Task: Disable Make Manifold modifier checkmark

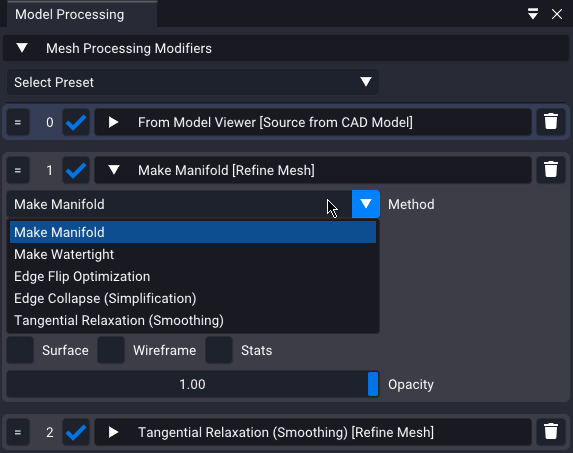Action: (x=76, y=170)
